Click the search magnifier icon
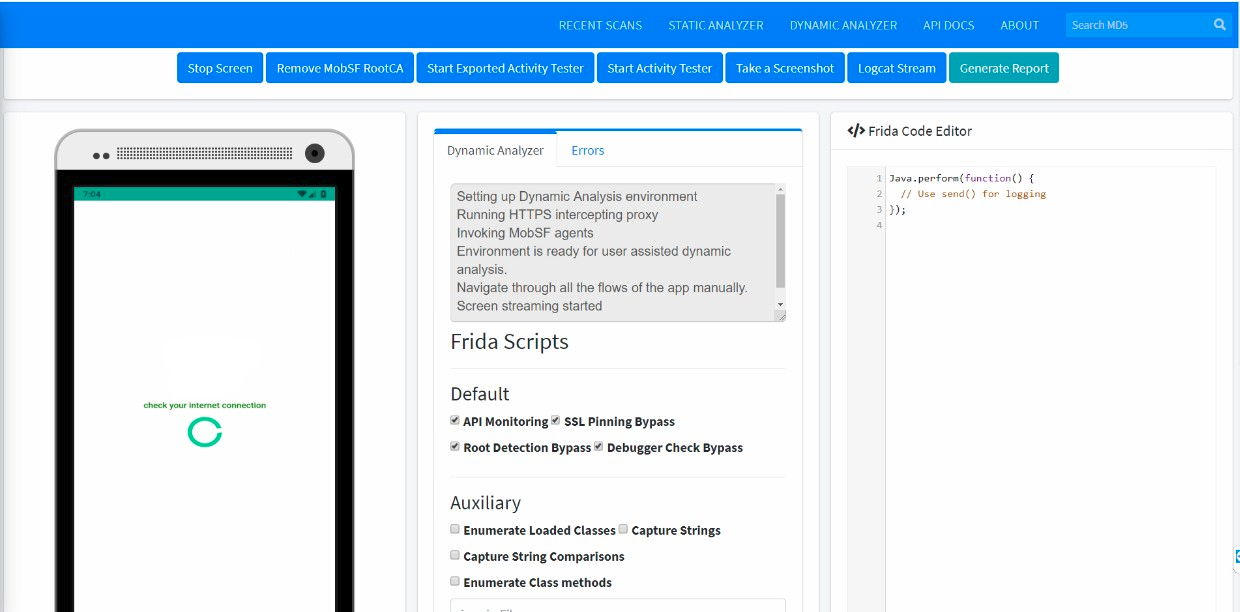Screen dimensions: 1240x612 (x=1220, y=24)
